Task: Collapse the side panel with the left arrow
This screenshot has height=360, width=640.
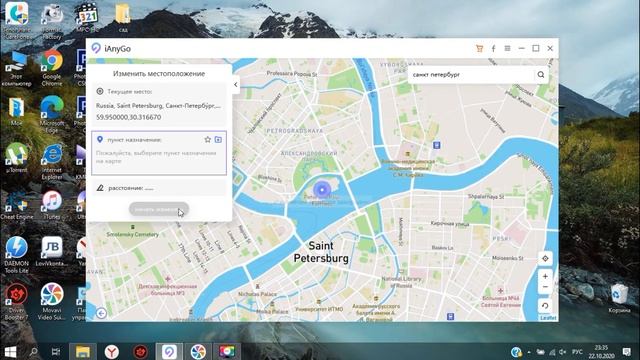Action: pyautogui.click(x=236, y=84)
